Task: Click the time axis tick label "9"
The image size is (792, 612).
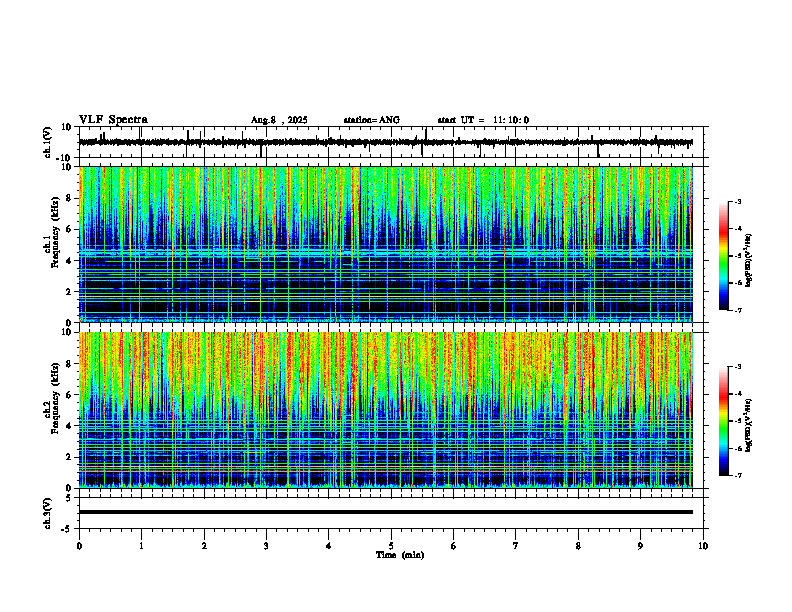Action: [x=640, y=546]
